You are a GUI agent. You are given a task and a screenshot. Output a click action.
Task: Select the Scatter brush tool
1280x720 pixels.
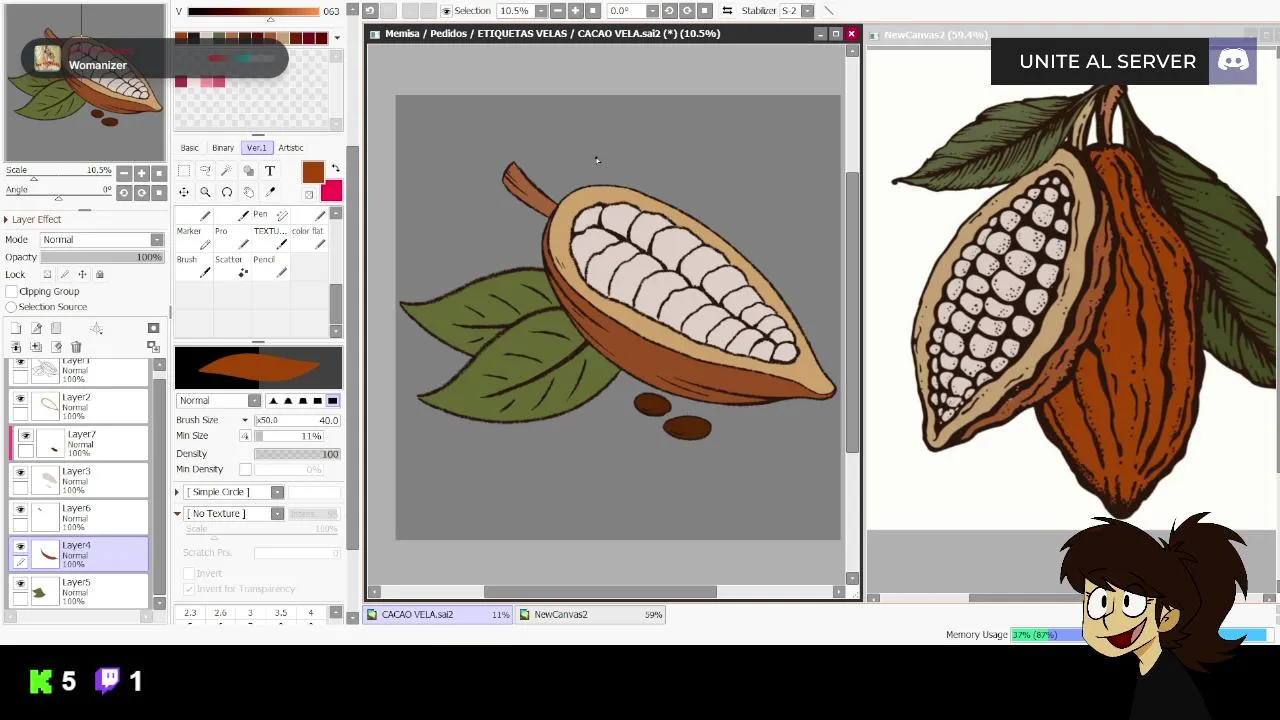point(233,266)
